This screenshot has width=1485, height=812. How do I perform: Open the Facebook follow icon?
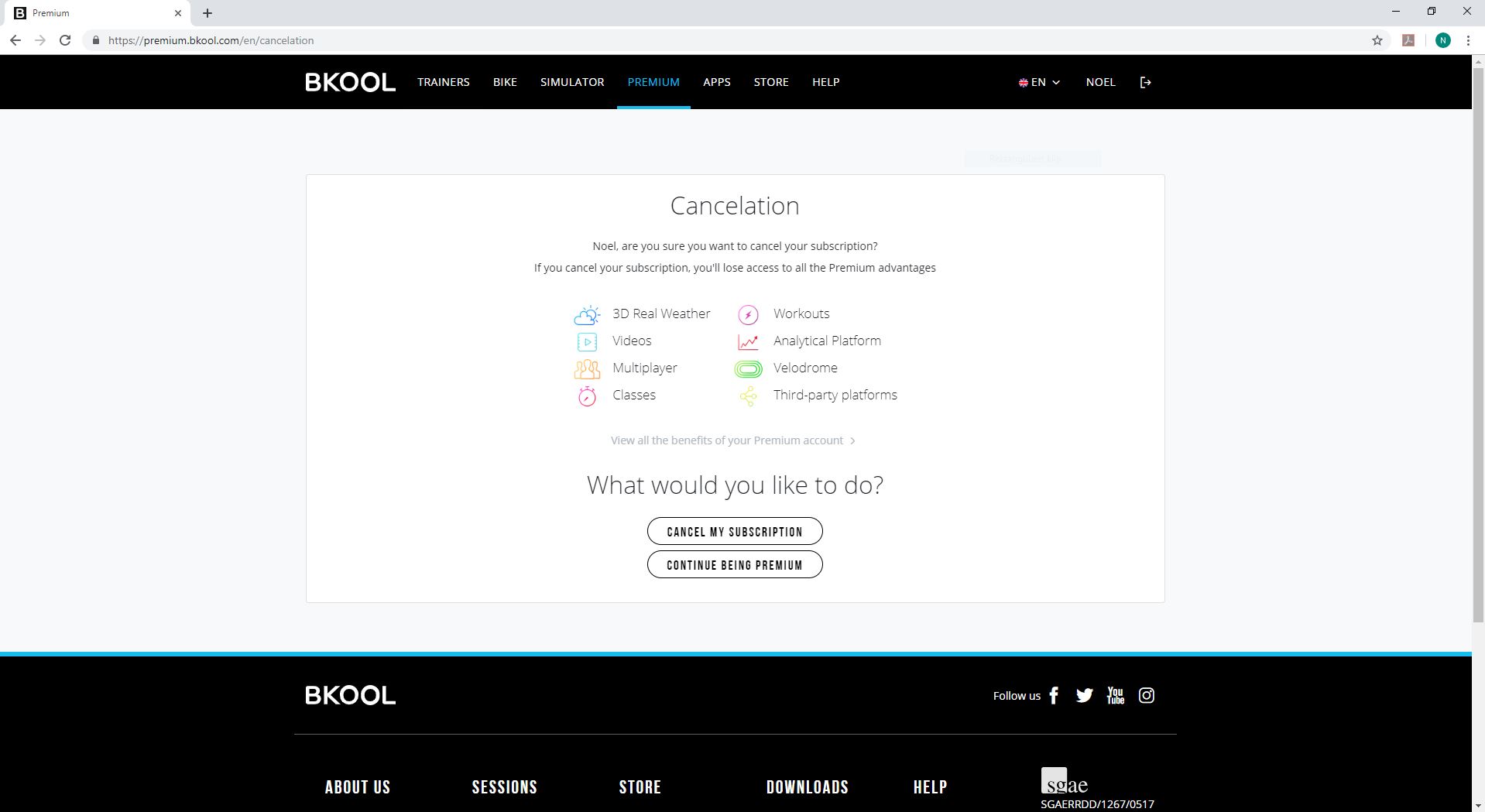[1054, 695]
